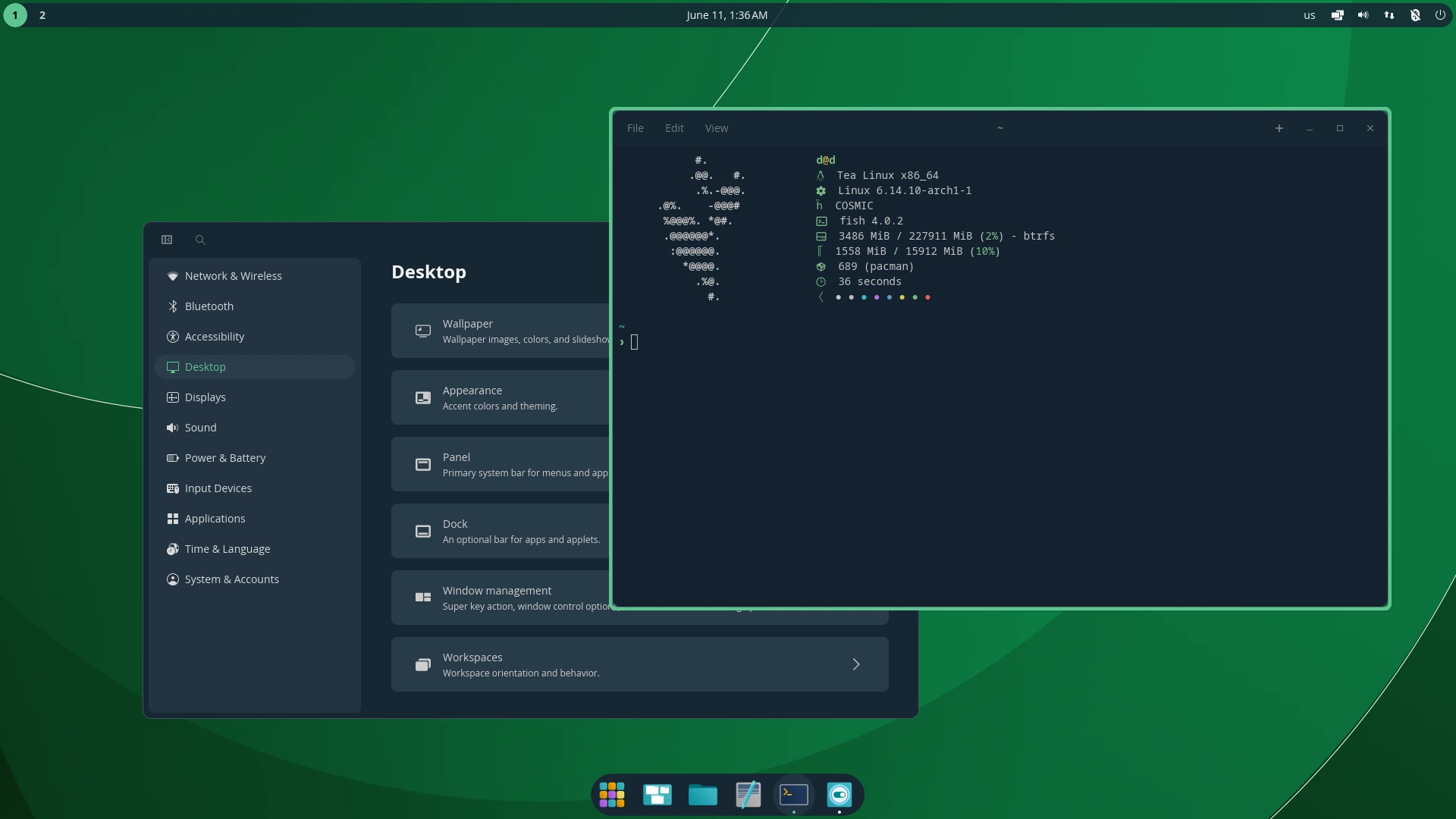Screen dimensions: 1456x819
Task: Click the volume icon in the top bar
Action: pyautogui.click(x=1362, y=15)
